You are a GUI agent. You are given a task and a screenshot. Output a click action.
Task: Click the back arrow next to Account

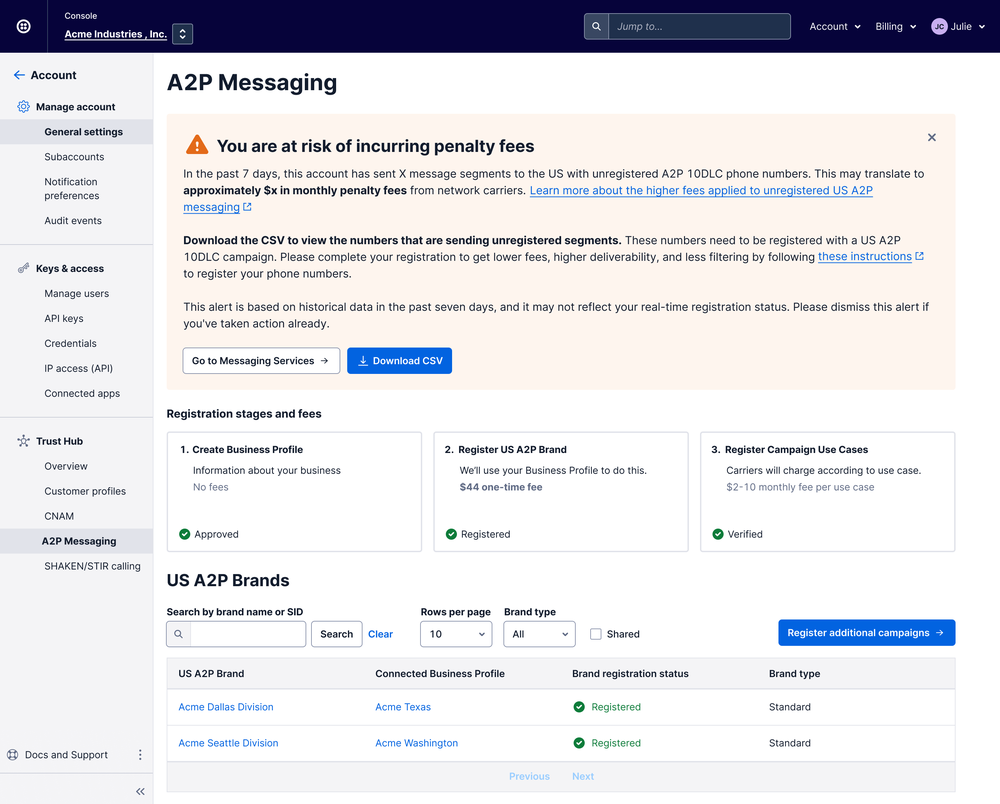pyautogui.click(x=19, y=75)
